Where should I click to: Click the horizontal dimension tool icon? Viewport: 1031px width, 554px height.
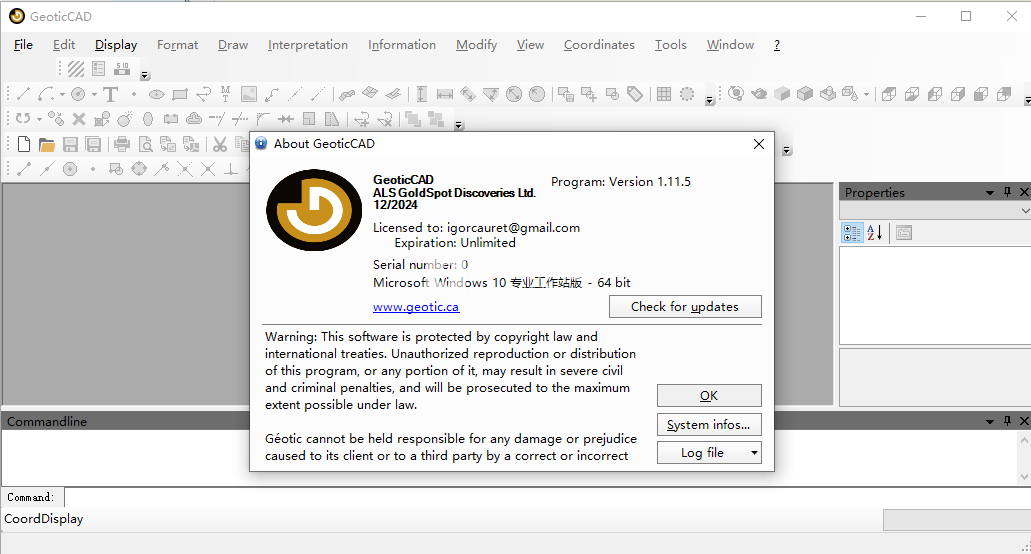[x=444, y=95]
